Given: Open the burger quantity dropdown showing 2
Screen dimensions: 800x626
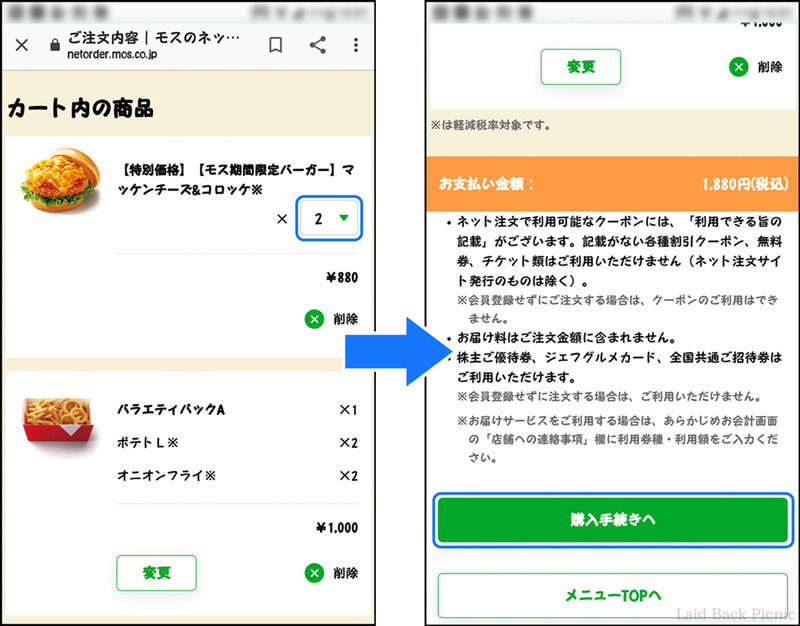Looking at the screenshot, I should (x=329, y=218).
